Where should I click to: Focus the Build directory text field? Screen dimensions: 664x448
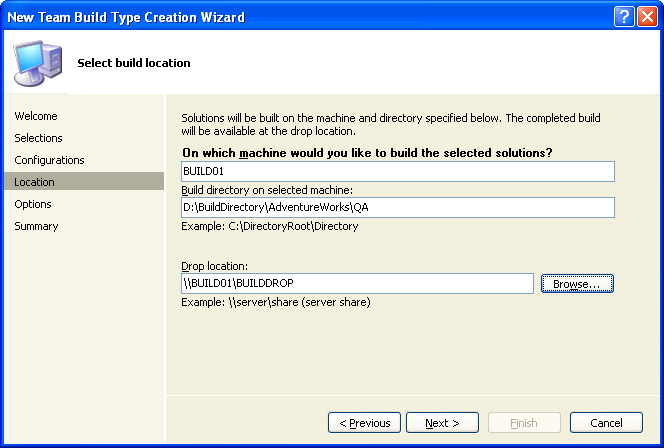point(397,207)
